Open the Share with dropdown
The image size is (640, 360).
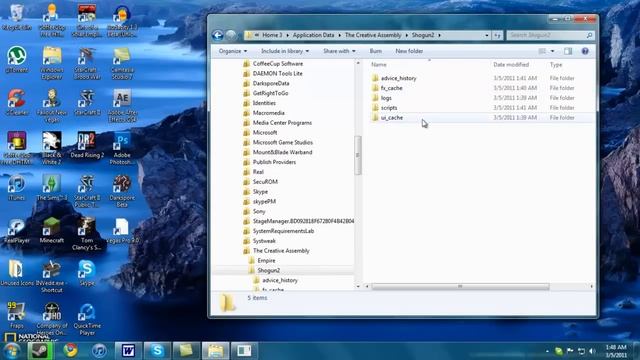tap(339, 51)
